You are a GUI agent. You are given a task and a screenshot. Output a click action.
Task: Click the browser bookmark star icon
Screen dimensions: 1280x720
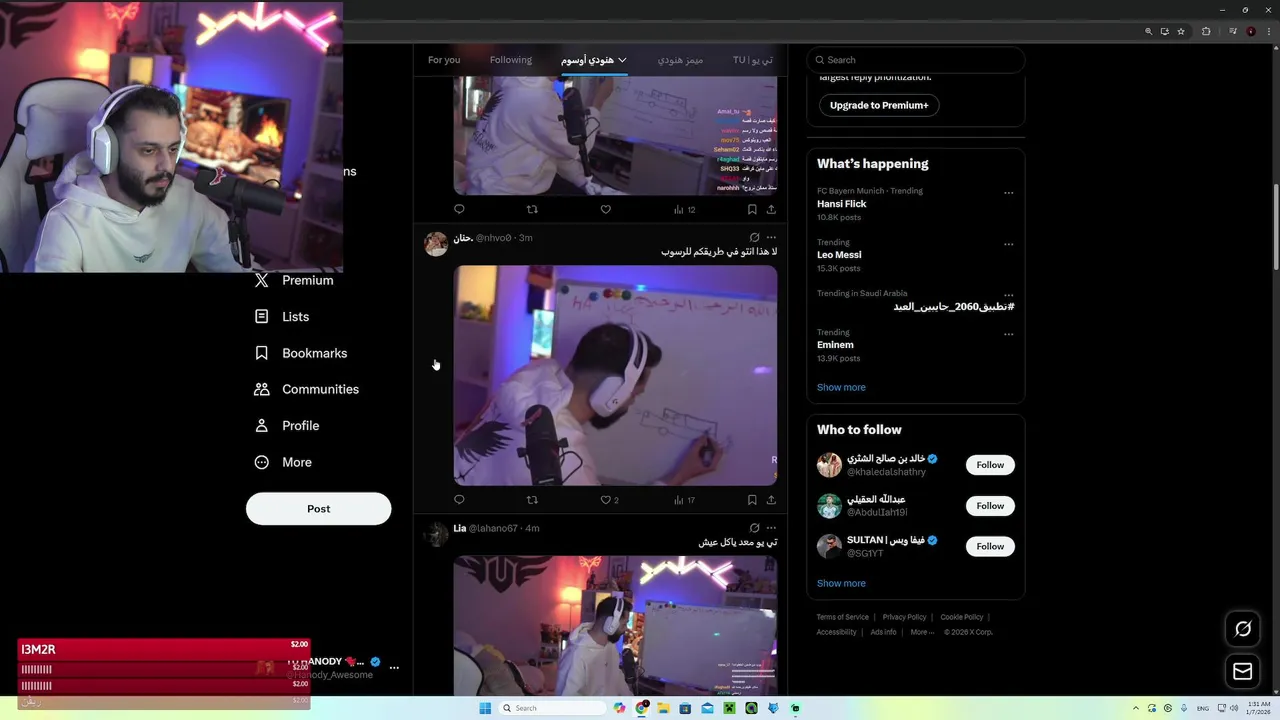pyautogui.click(x=1181, y=31)
